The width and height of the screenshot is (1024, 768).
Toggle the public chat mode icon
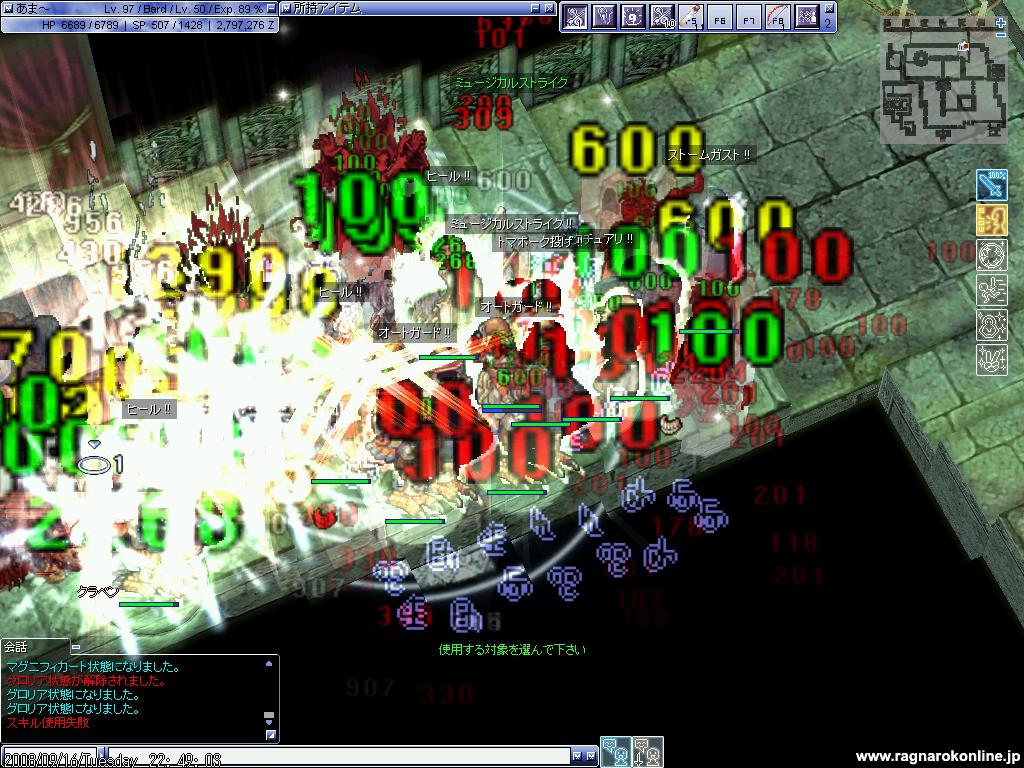point(616,751)
